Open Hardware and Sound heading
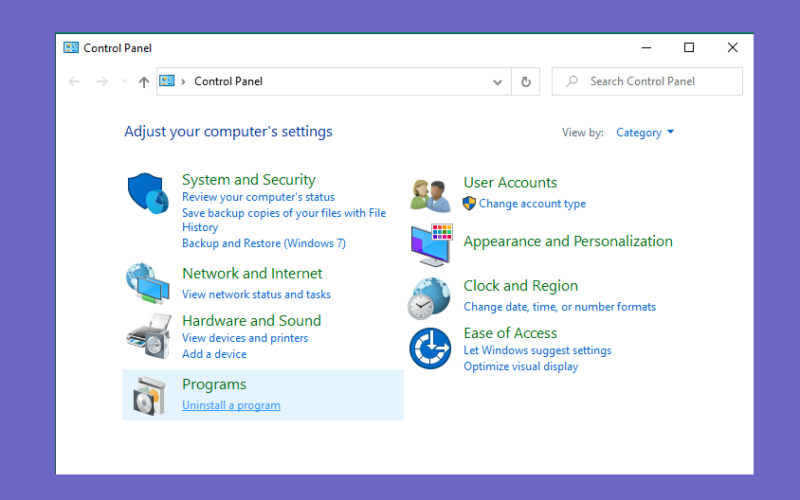This screenshot has height=500, width=800. coord(252,321)
